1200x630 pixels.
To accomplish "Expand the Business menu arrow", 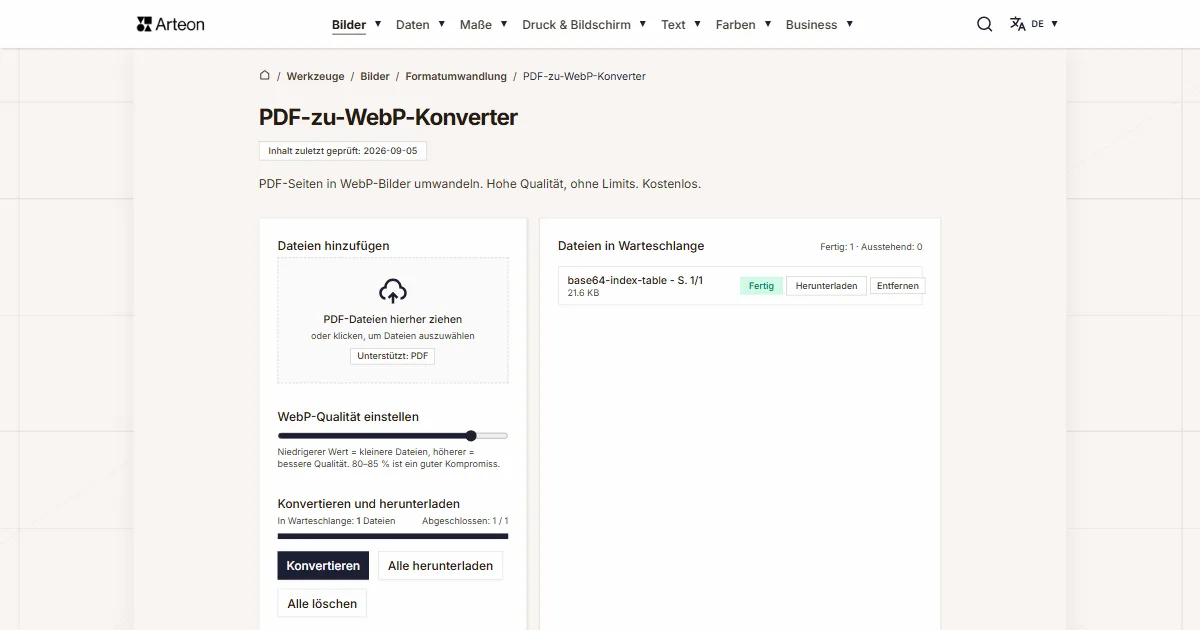I will click(849, 23).
